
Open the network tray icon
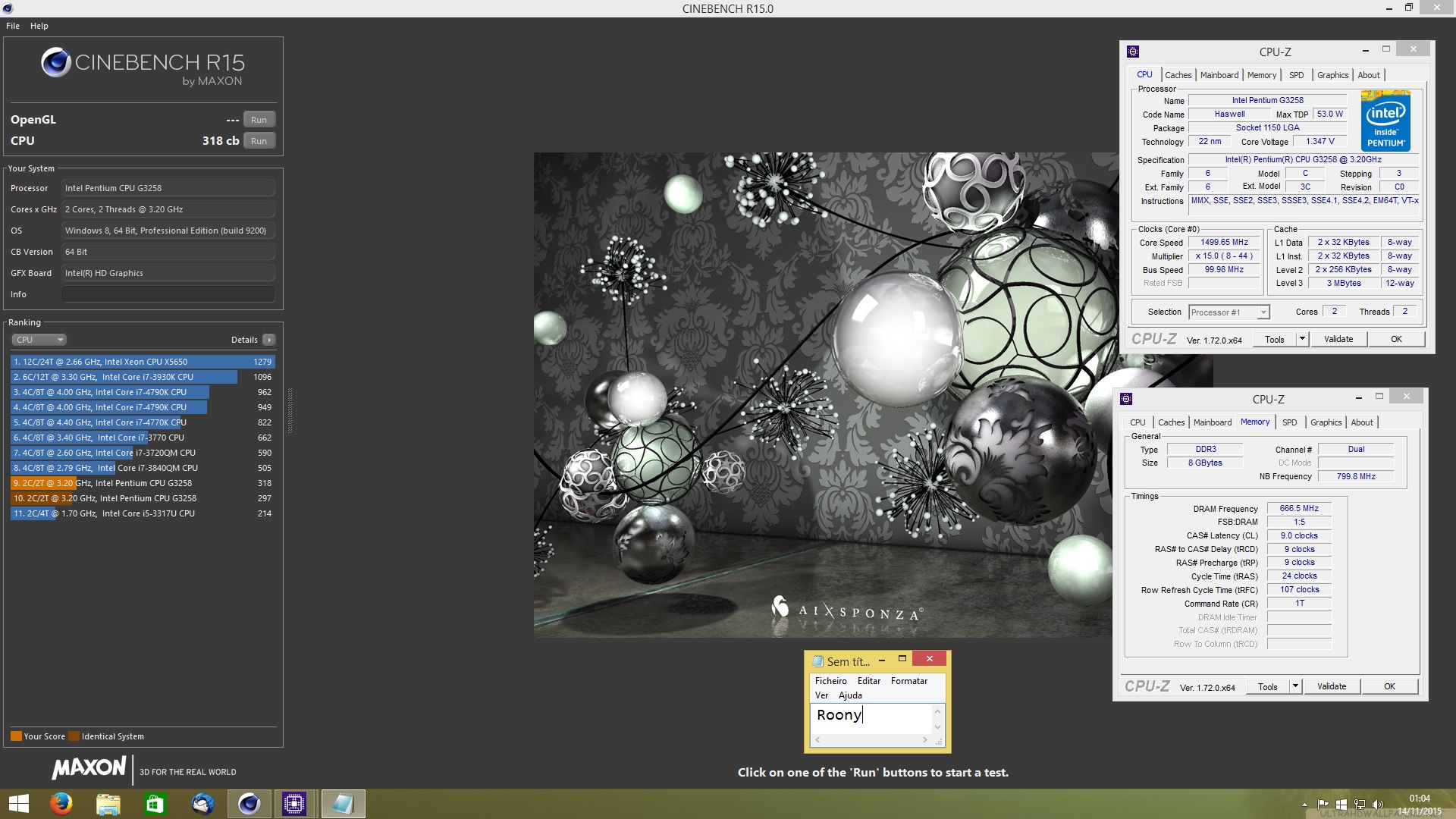(1360, 805)
